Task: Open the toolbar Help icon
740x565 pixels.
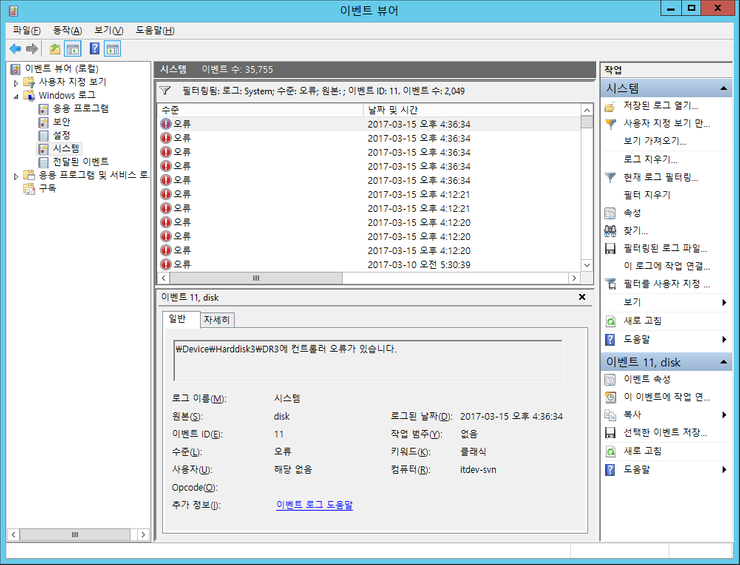Action: [94, 48]
